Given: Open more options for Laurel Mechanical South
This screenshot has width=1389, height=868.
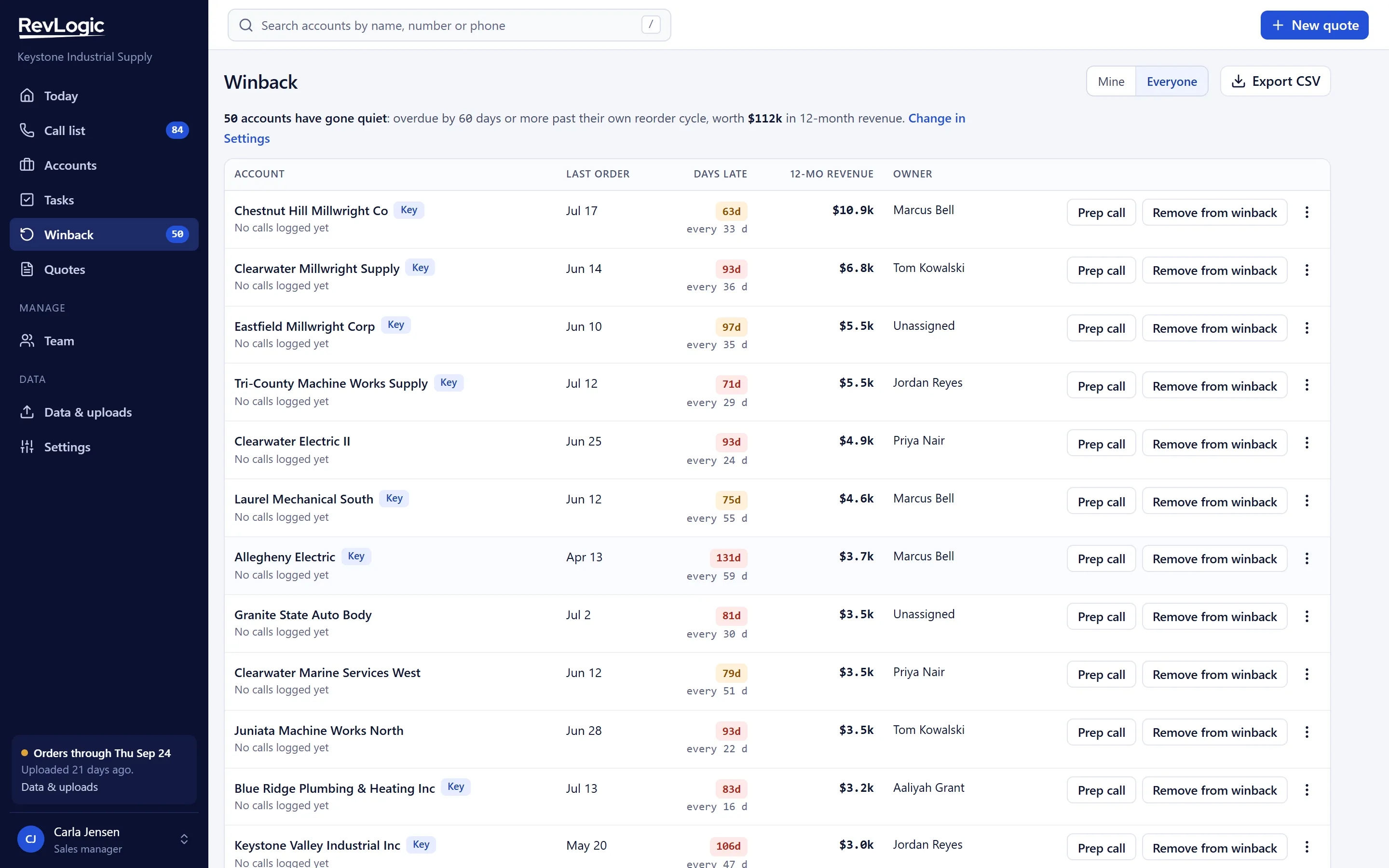Looking at the screenshot, I should pos(1307,501).
